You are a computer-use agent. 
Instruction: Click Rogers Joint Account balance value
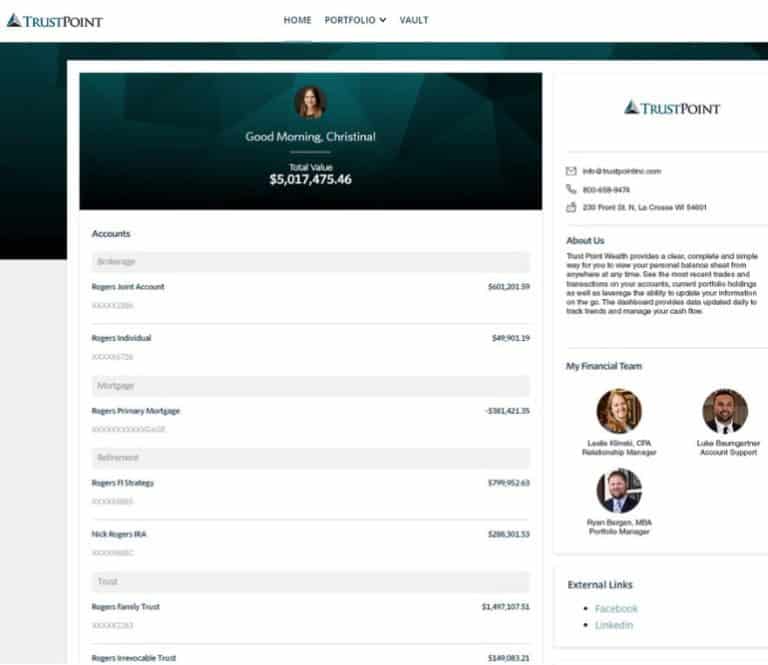(x=508, y=286)
